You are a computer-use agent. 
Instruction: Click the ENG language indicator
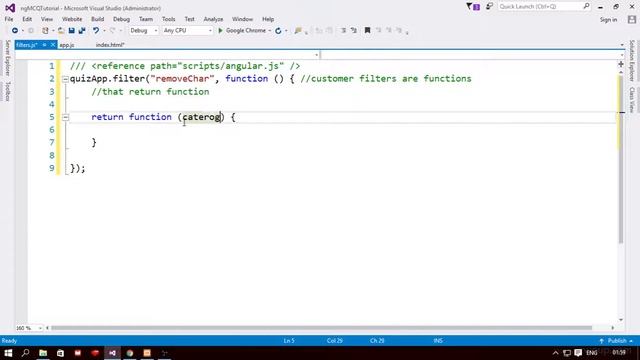591,353
